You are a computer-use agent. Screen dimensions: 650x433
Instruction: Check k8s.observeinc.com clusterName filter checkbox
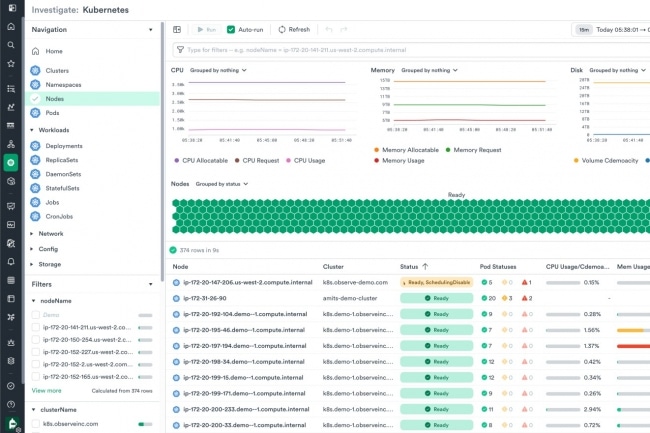[x=36, y=424]
